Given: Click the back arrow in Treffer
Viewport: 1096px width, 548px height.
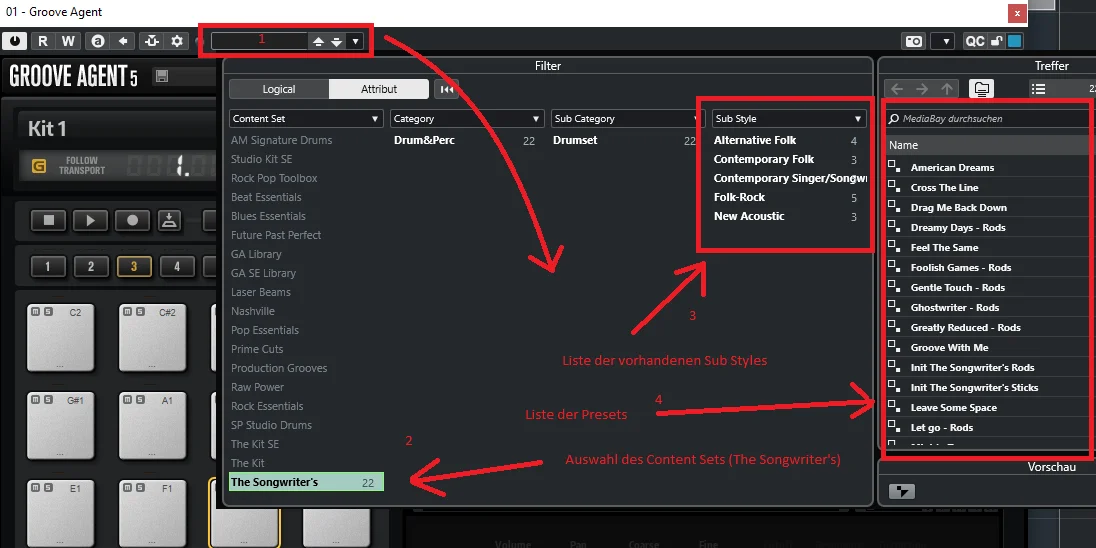Looking at the screenshot, I should coord(897,89).
